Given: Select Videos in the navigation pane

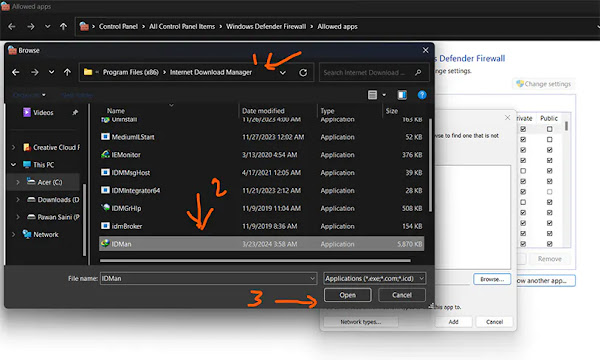Looking at the screenshot, I should coord(43,112).
